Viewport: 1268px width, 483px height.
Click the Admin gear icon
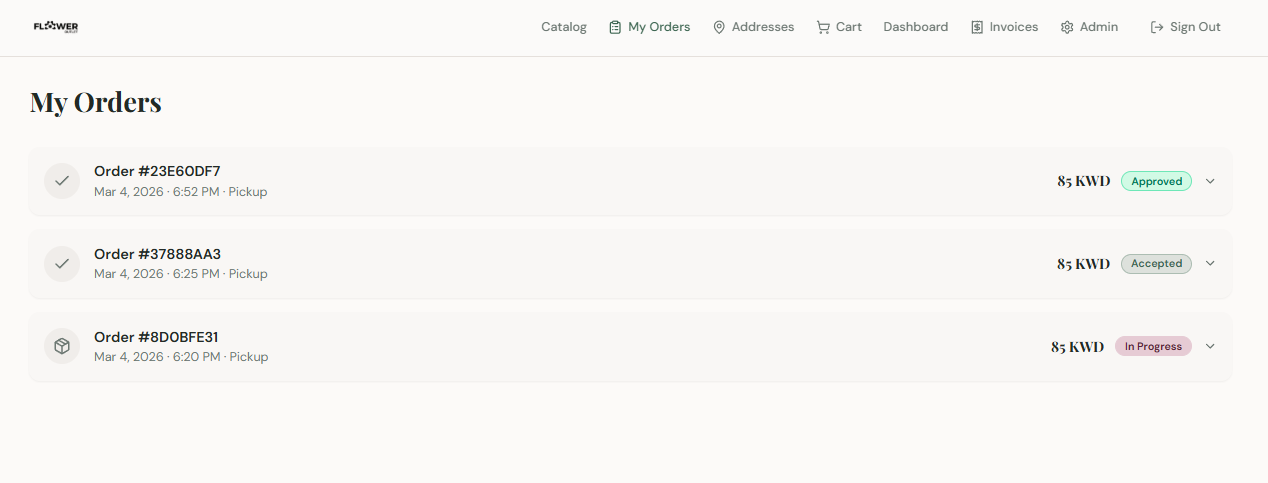coord(1067,27)
